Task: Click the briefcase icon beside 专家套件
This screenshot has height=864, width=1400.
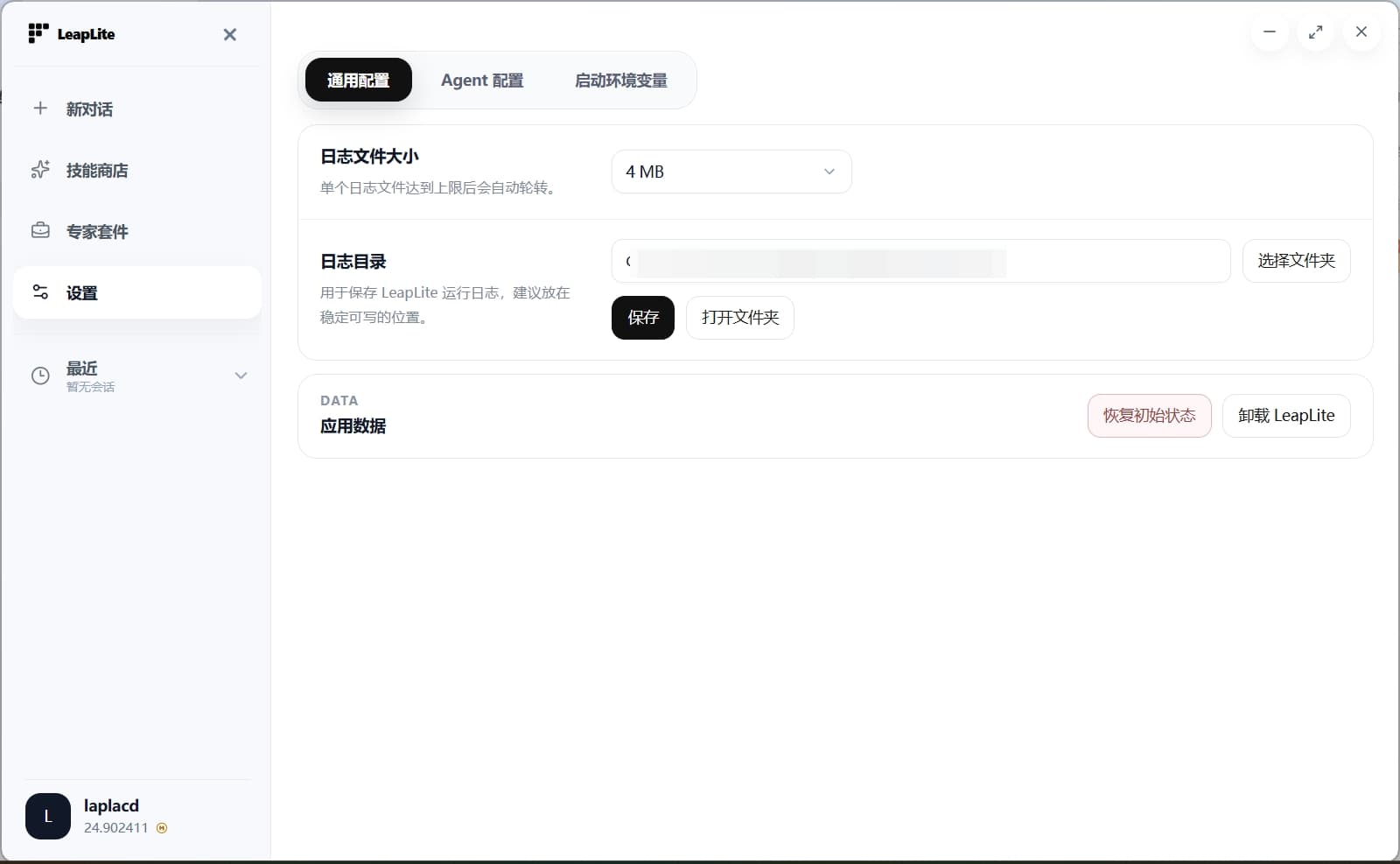Action: tap(40, 231)
